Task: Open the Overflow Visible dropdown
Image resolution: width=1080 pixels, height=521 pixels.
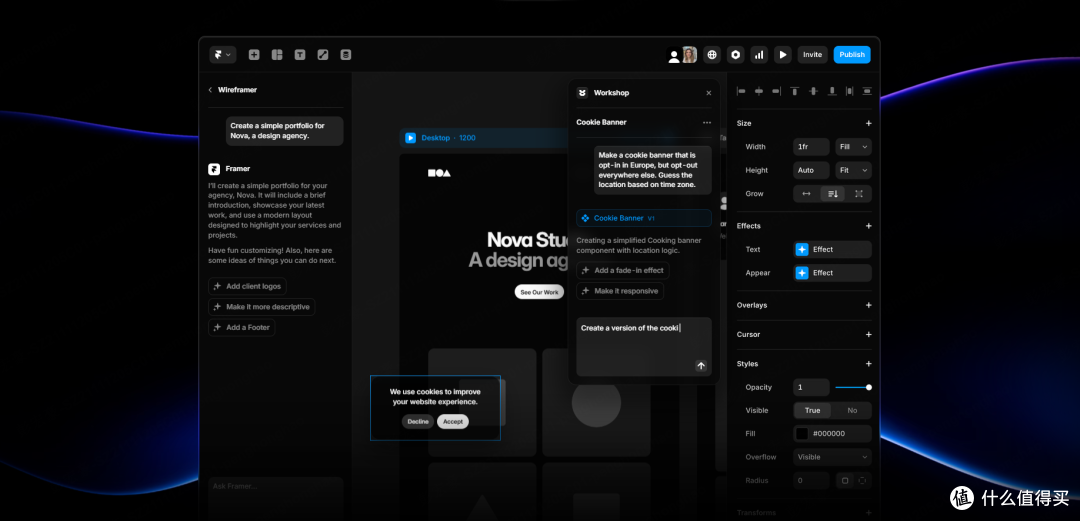Action: point(833,458)
